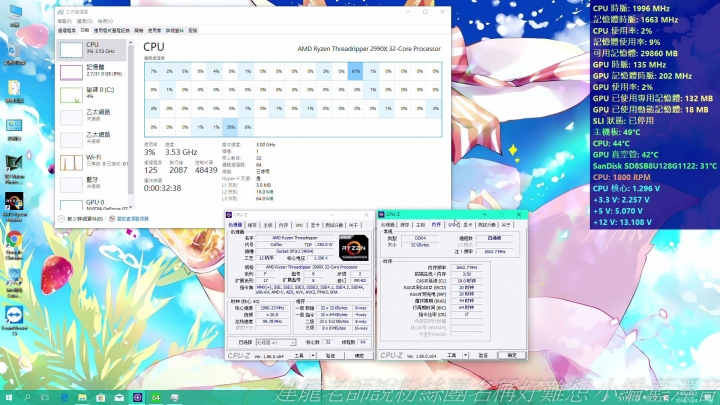The width and height of the screenshot is (720, 405).
Task: Click 验证 button in left CPU-Z window
Action: coord(331,355)
